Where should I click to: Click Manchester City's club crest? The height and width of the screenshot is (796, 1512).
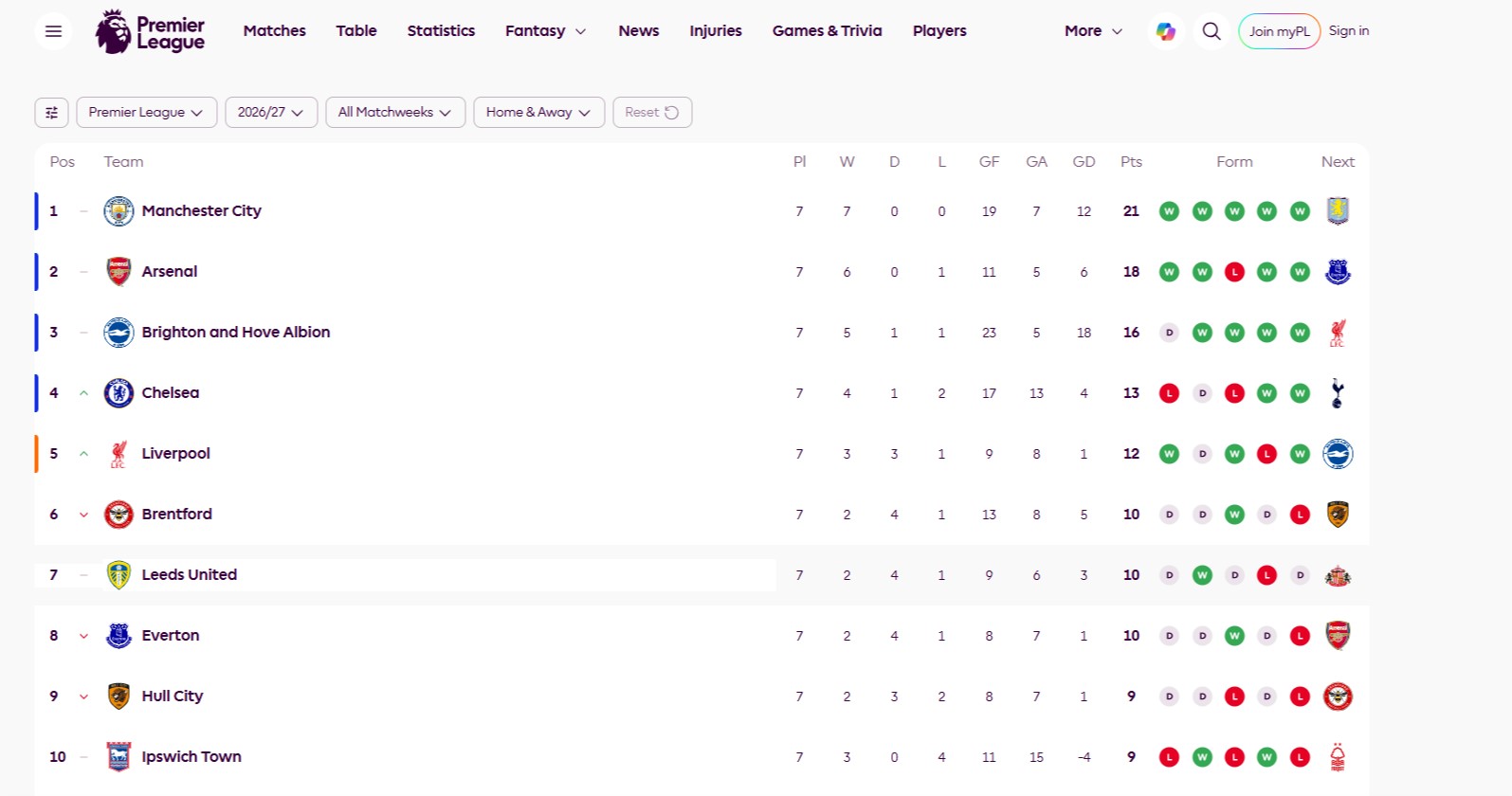(118, 211)
